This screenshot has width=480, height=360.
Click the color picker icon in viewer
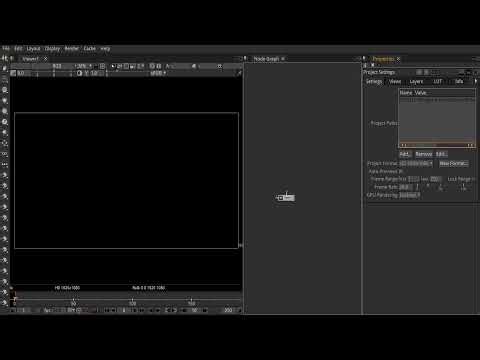(239, 73)
